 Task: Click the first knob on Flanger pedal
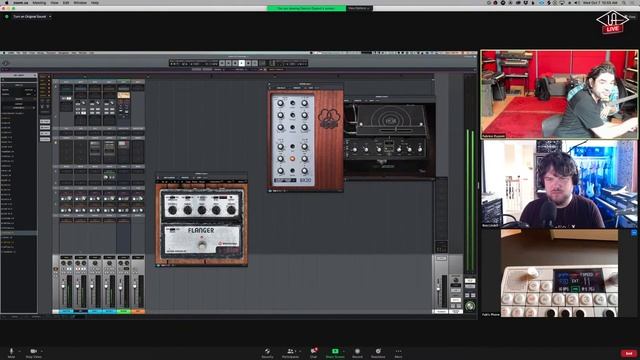coord(173,210)
